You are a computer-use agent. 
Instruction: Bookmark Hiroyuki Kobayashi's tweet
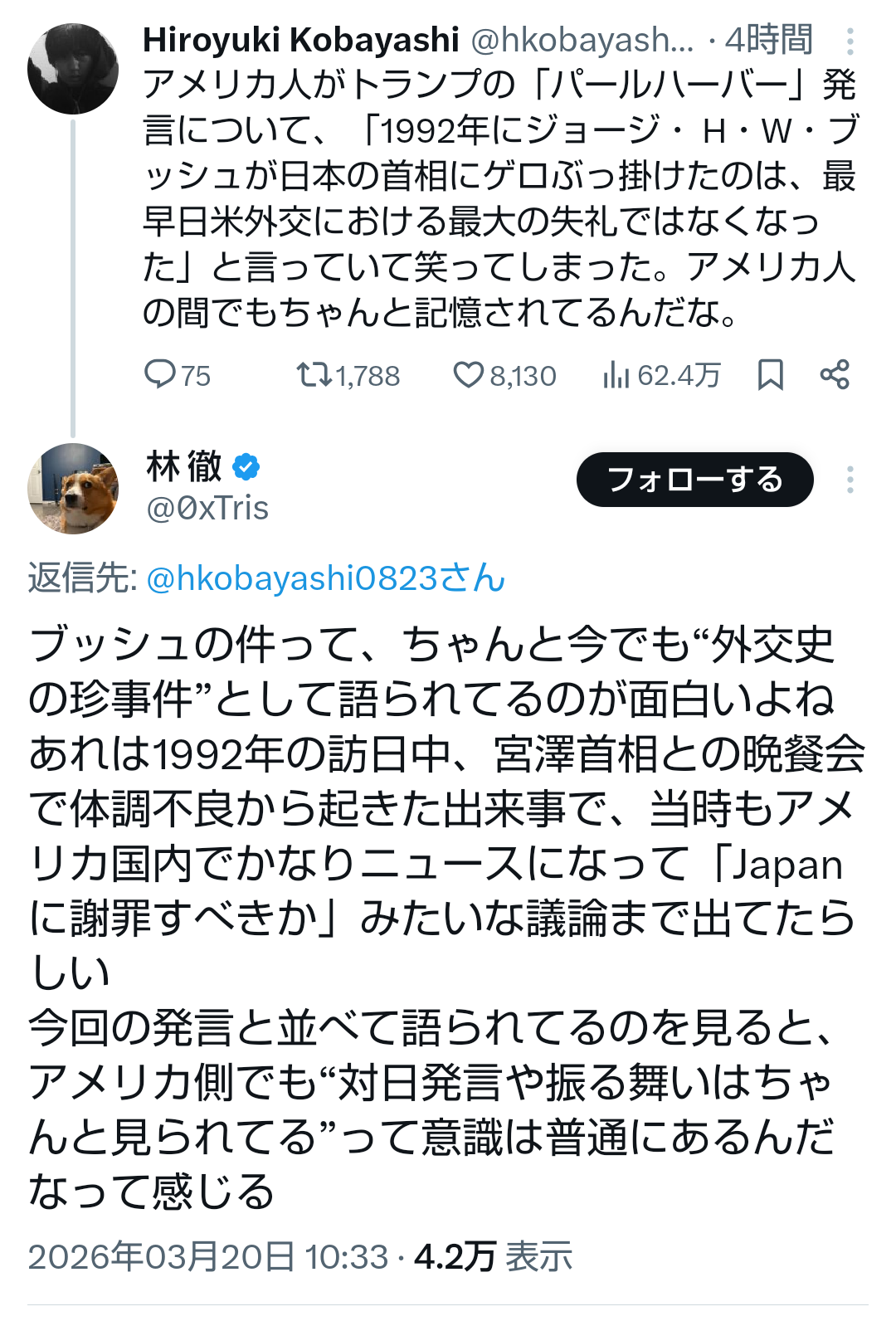click(771, 375)
